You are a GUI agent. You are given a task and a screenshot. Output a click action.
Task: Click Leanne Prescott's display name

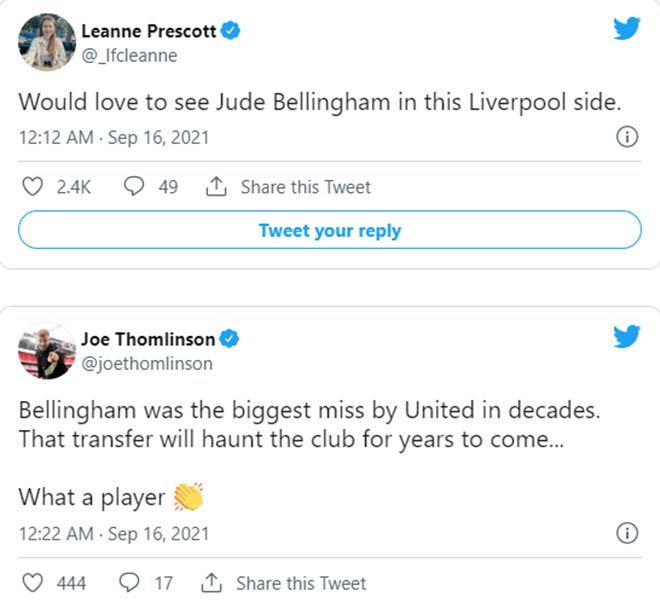click(x=147, y=31)
